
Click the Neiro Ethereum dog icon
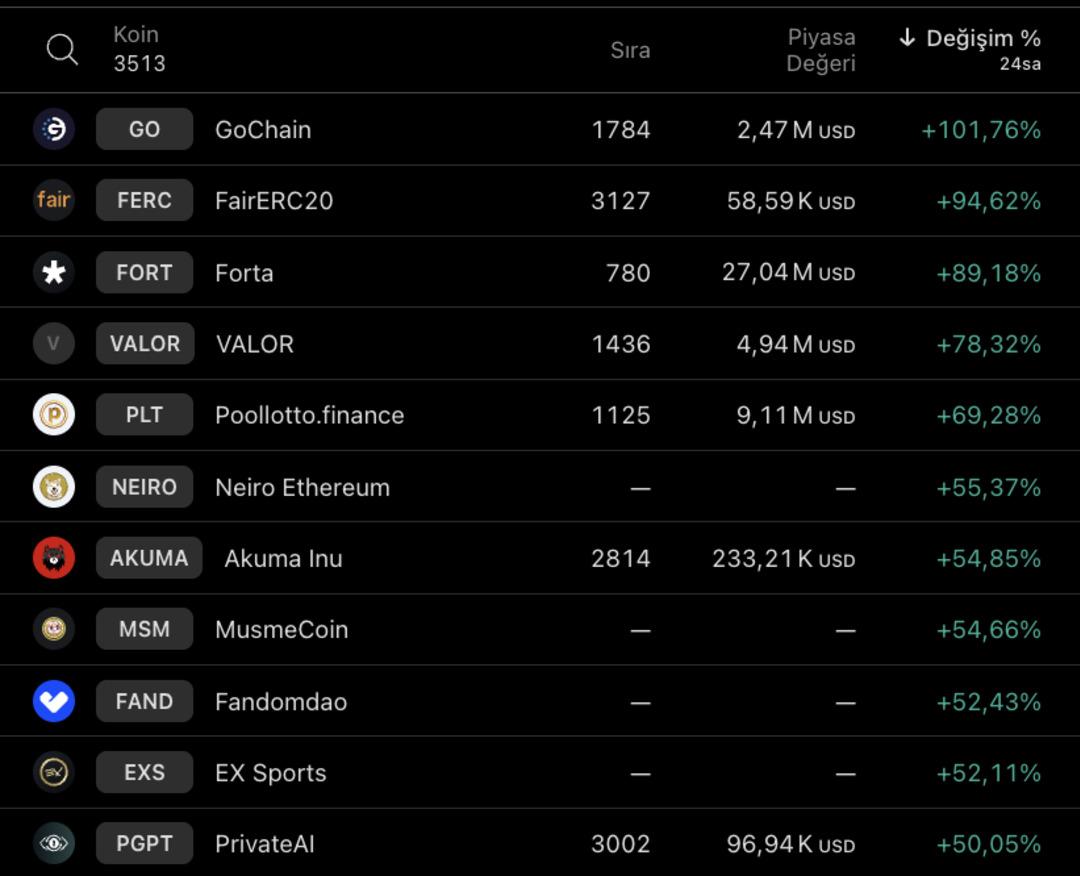(x=54, y=487)
